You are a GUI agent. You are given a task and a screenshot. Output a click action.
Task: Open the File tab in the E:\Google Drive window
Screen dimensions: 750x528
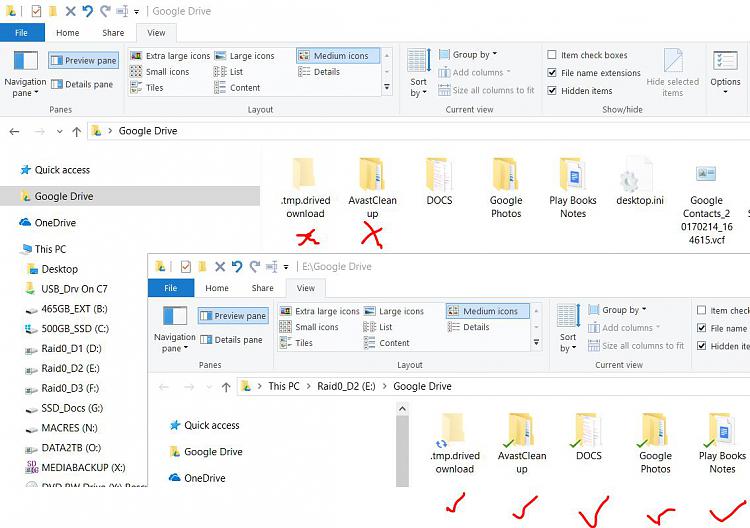171,288
